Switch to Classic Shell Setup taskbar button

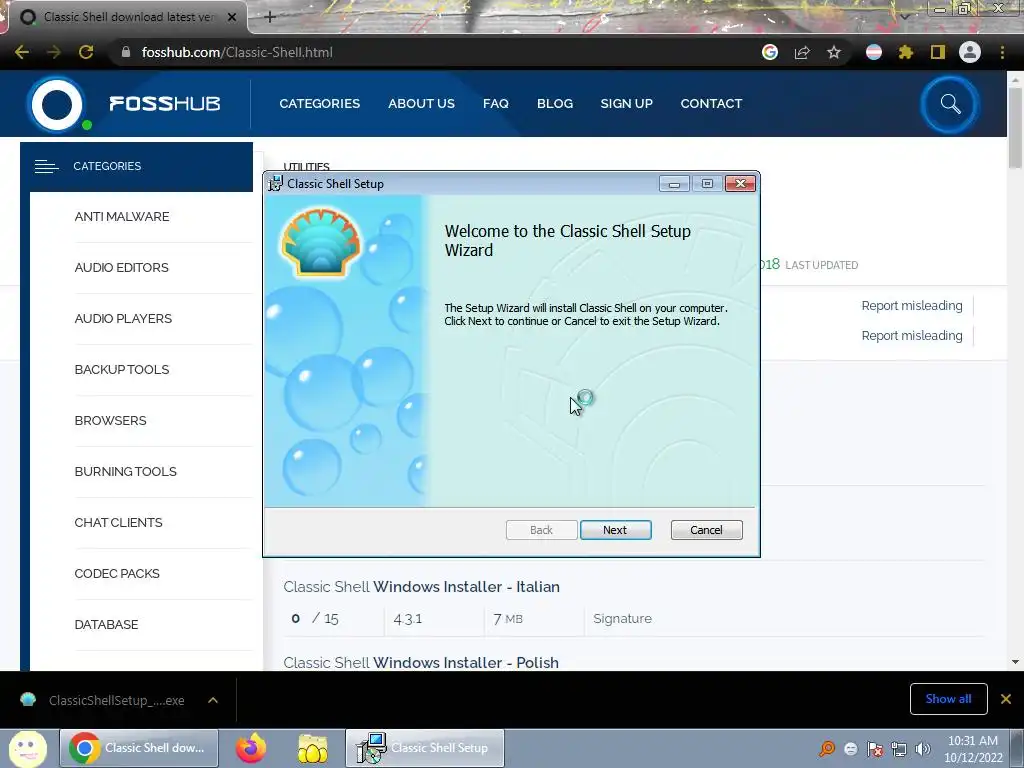424,748
